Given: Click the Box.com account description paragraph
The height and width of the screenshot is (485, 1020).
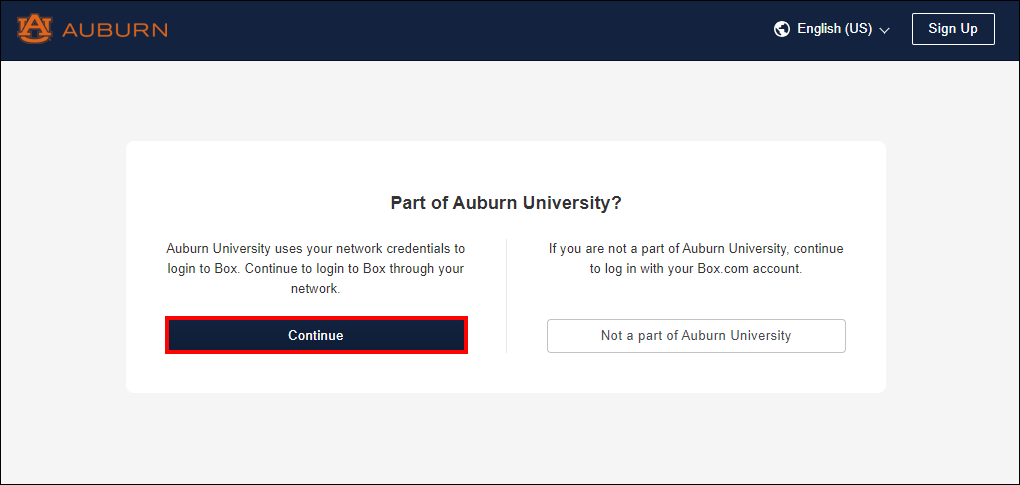Looking at the screenshot, I should pos(696,258).
